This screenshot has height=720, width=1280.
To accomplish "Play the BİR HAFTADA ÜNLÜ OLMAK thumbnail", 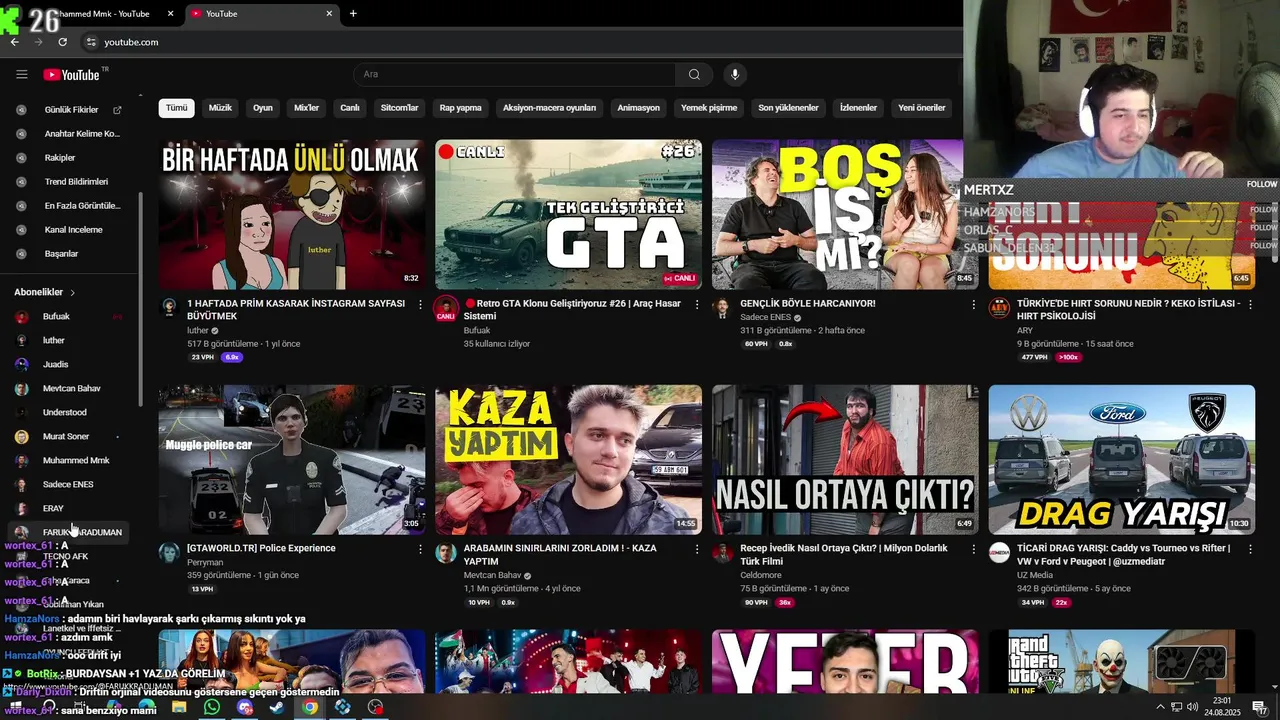I will pos(292,215).
